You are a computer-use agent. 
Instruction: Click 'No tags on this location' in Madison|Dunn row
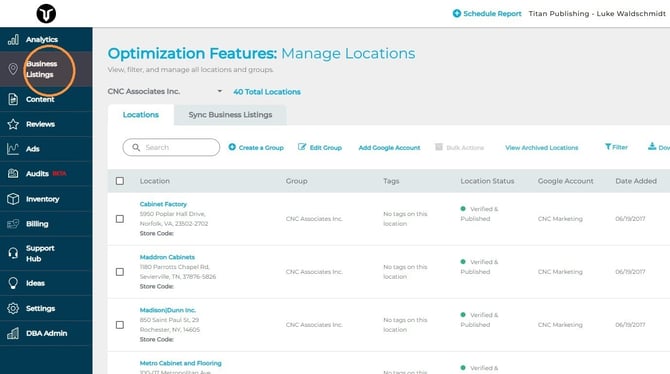405,325
